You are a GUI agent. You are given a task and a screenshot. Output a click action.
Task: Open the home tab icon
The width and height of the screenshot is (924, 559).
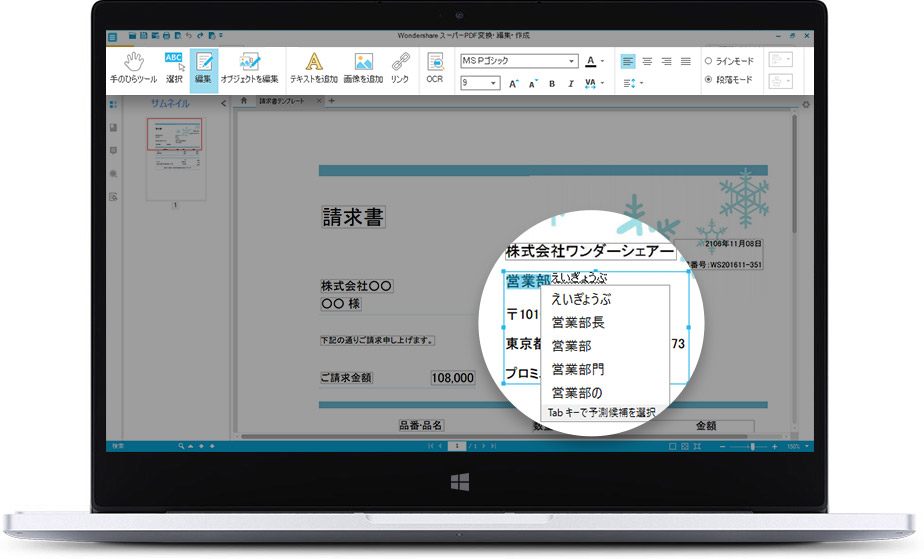pyautogui.click(x=243, y=101)
